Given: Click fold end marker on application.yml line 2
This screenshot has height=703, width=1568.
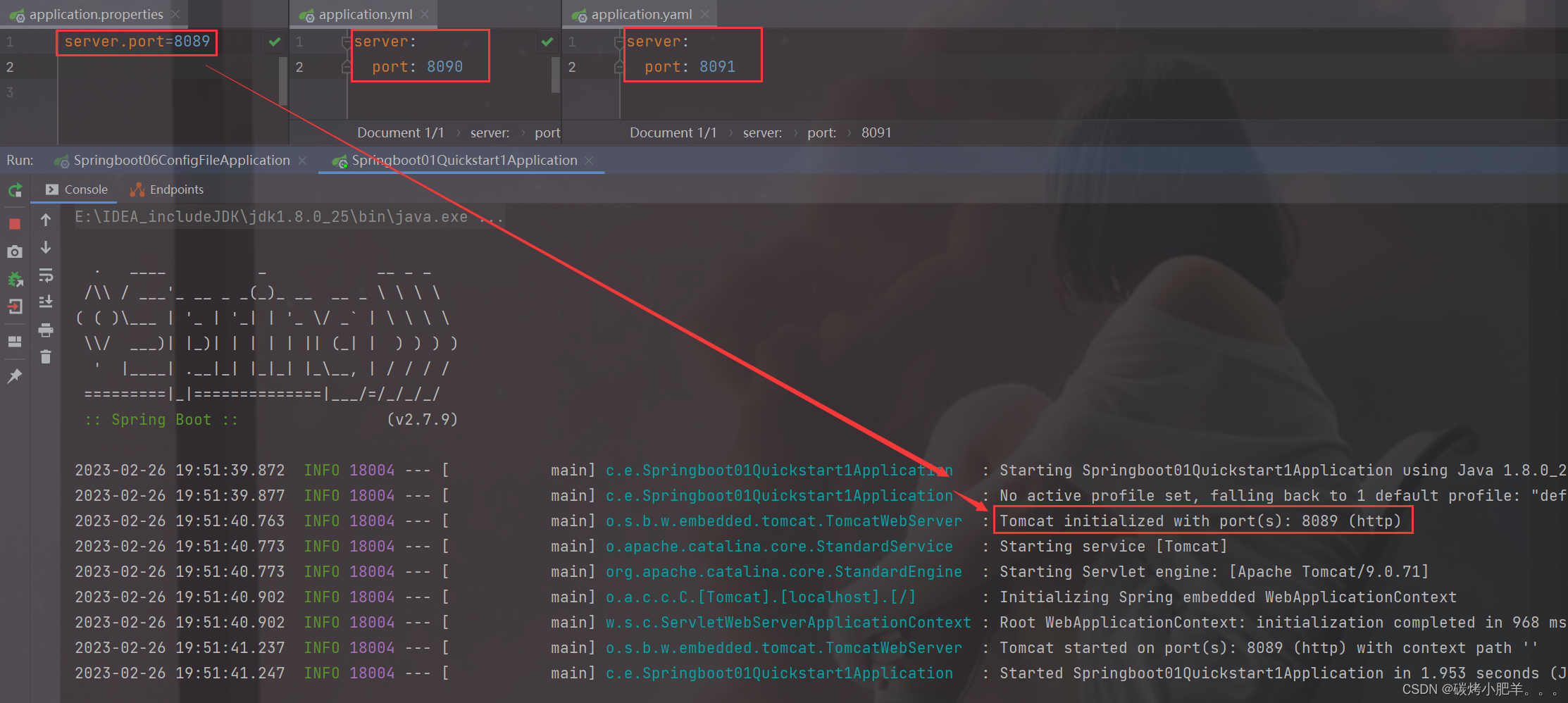Looking at the screenshot, I should tap(346, 67).
